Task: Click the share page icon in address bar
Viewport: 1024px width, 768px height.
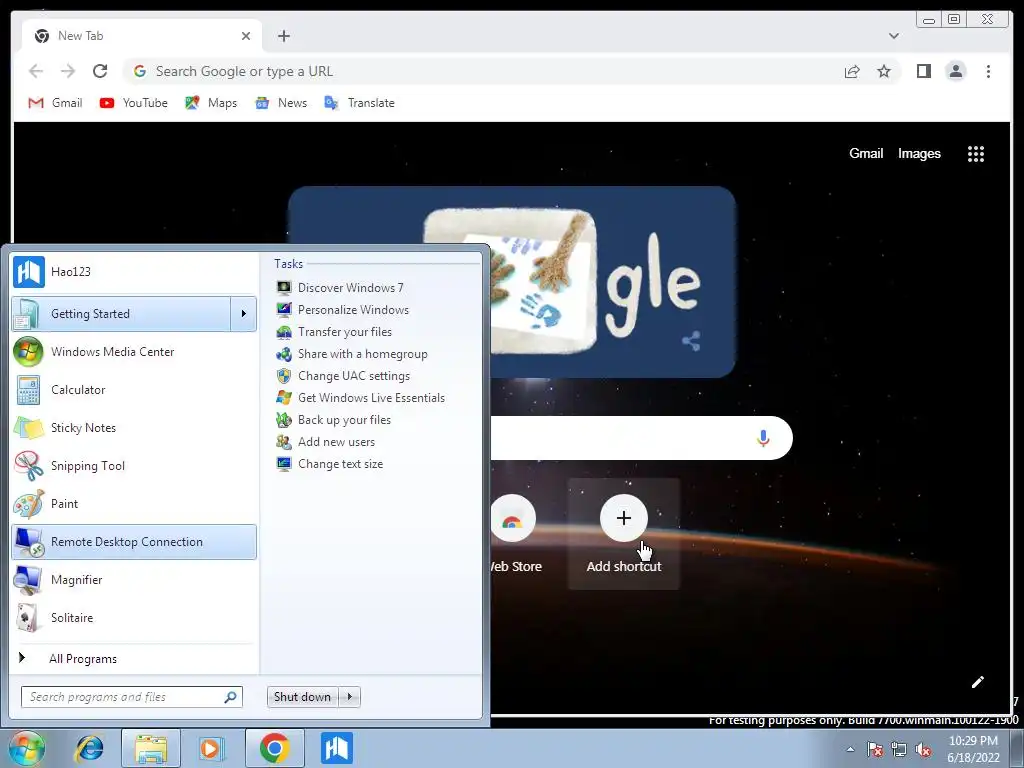Action: [852, 71]
